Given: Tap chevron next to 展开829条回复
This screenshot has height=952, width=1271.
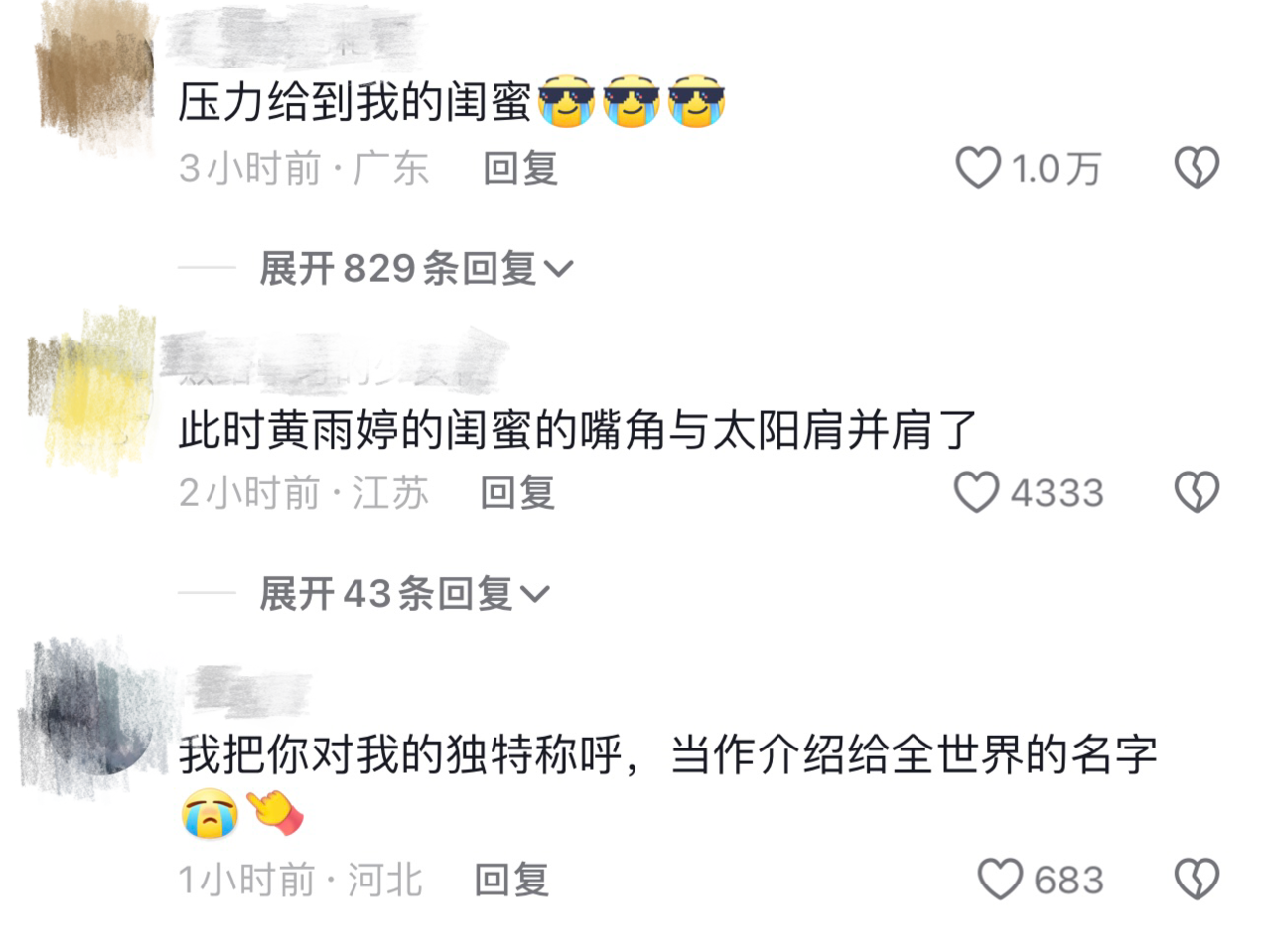Looking at the screenshot, I should pos(559,269).
